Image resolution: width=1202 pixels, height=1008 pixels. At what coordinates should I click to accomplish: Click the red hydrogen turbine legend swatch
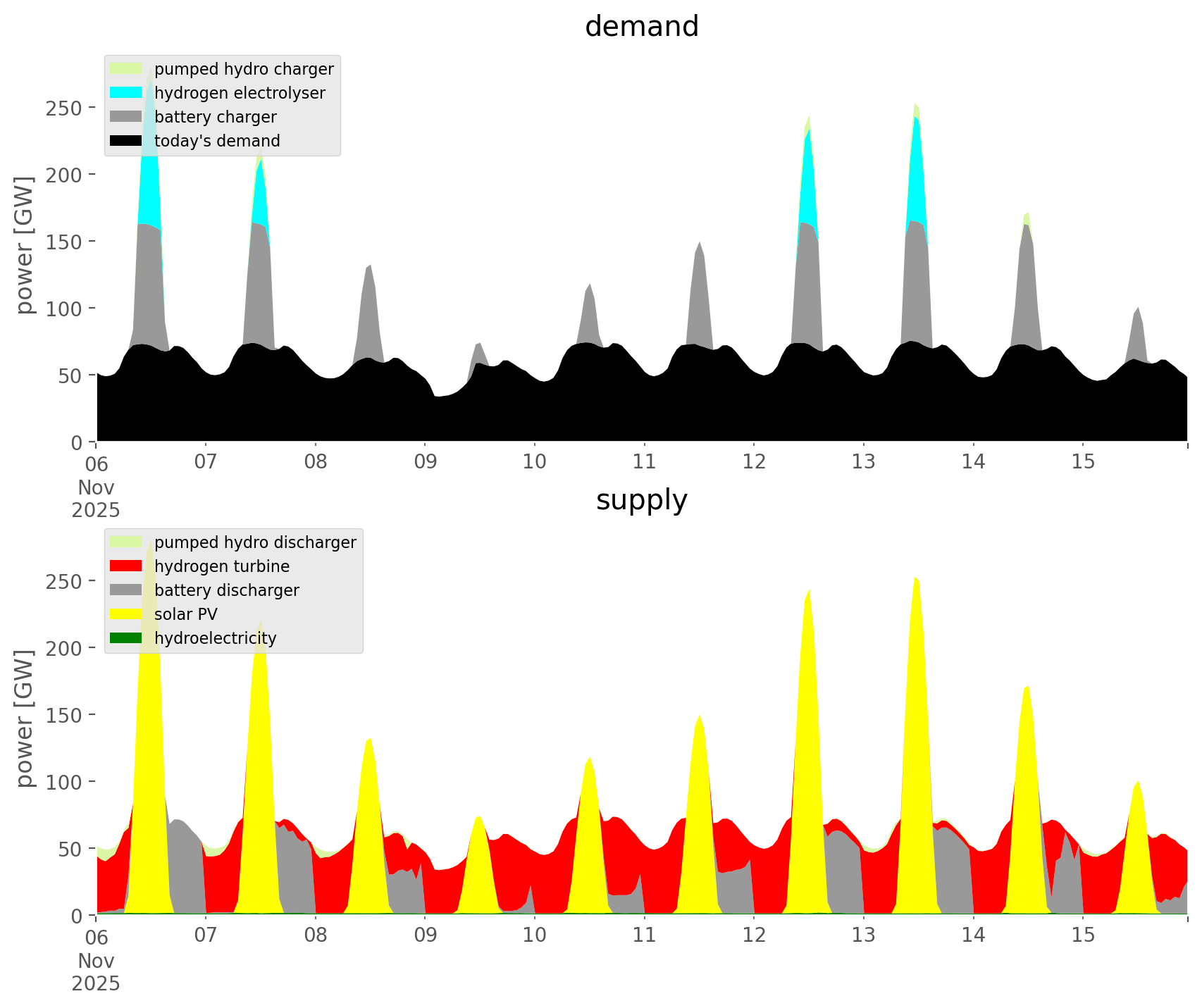pyautogui.click(x=126, y=566)
